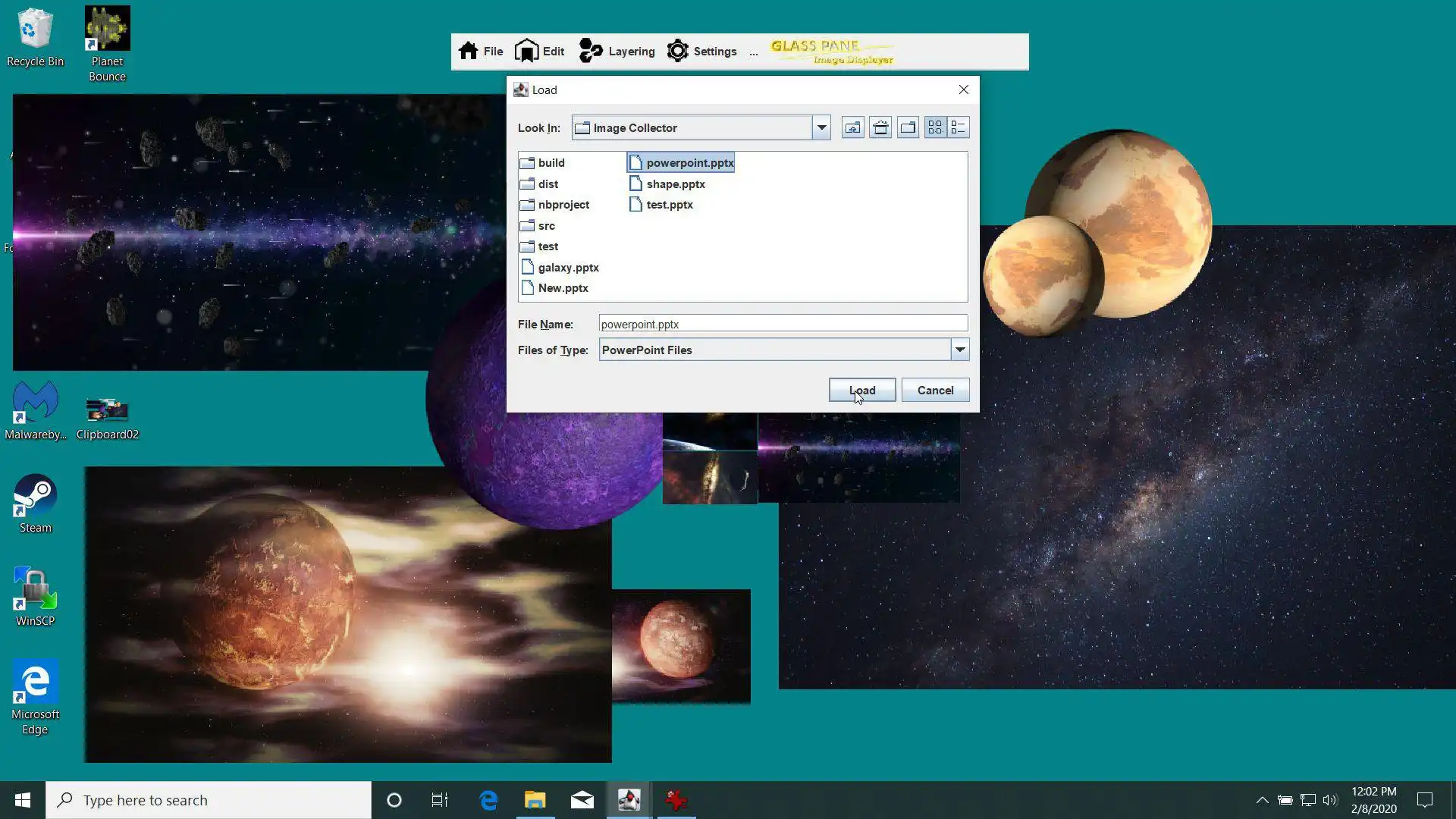The image size is (1456, 819).
Task: Click the ellipsis overflow in toolbar
Action: (x=753, y=52)
